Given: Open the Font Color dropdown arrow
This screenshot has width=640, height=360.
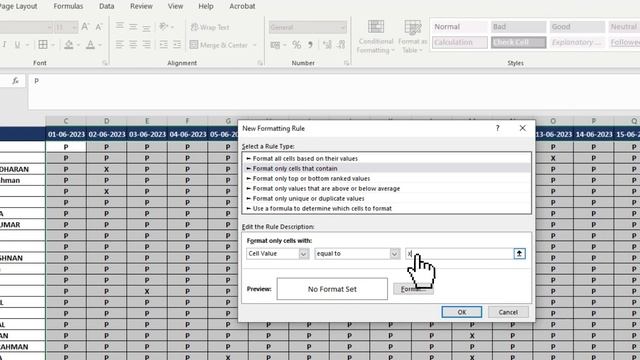Looking at the screenshot, I should click(x=100, y=45).
